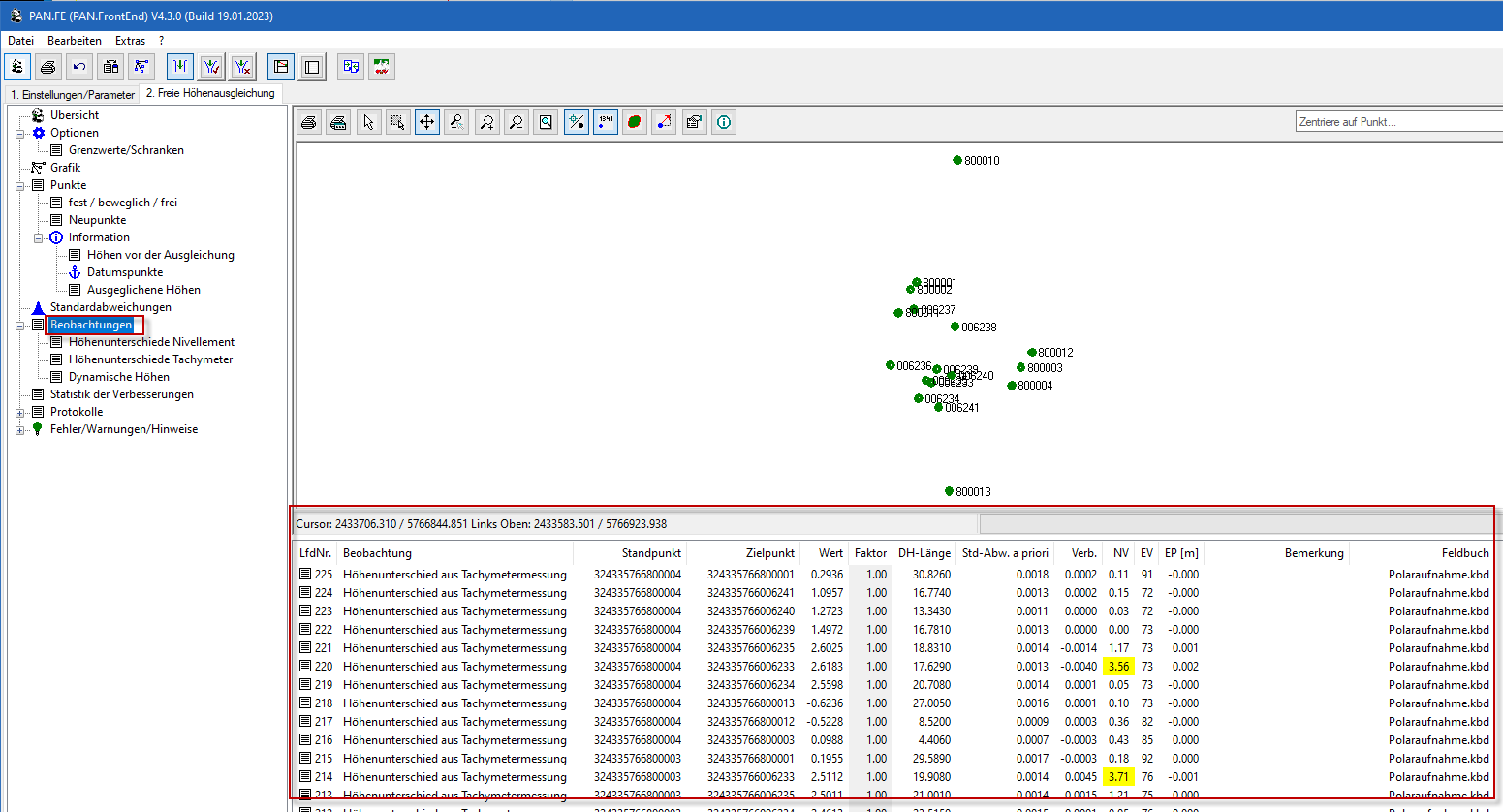The image size is (1503, 812).
Task: Click the green error ellipse icon
Action: (x=635, y=122)
